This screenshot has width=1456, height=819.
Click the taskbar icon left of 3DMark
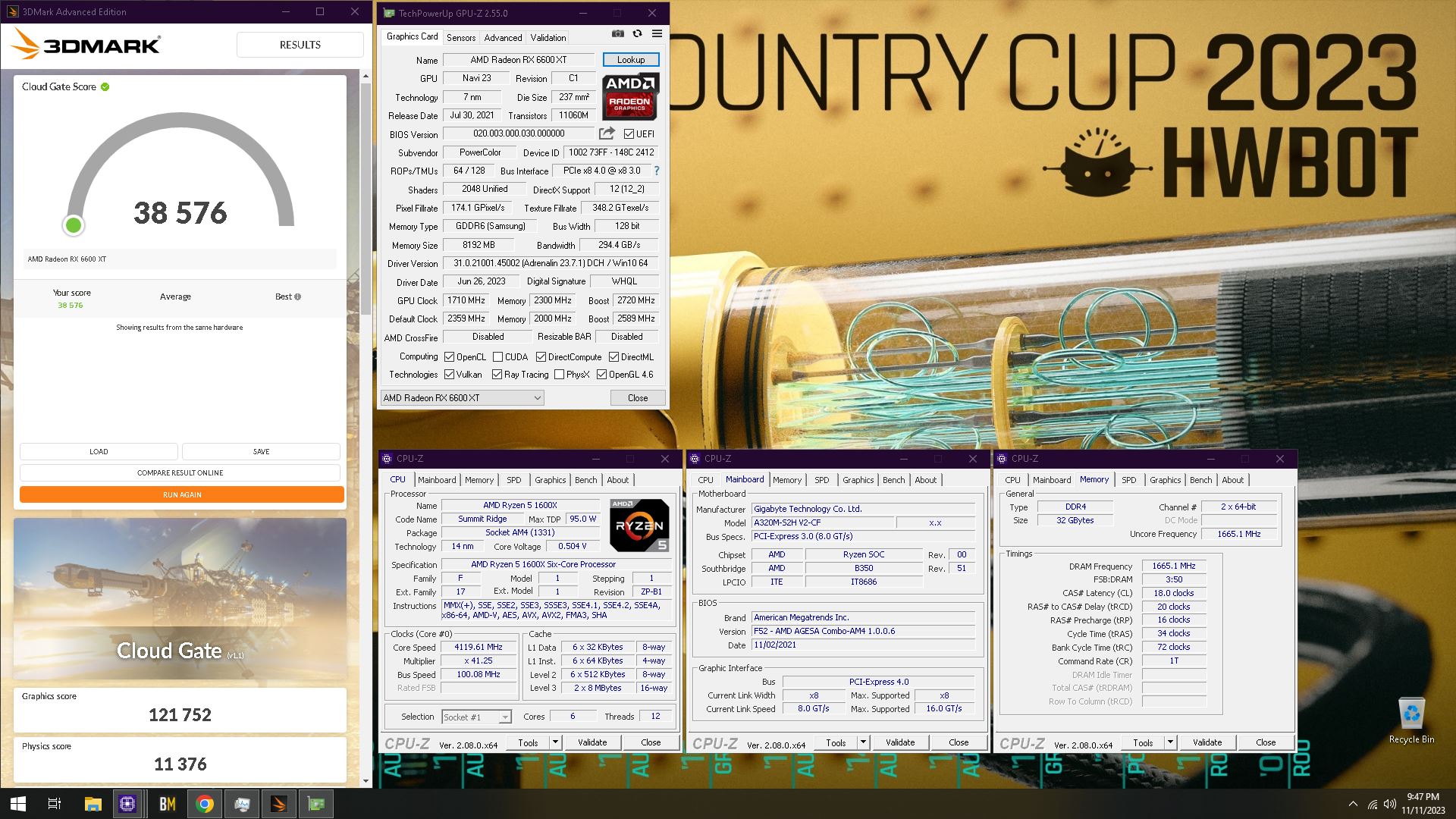241,804
